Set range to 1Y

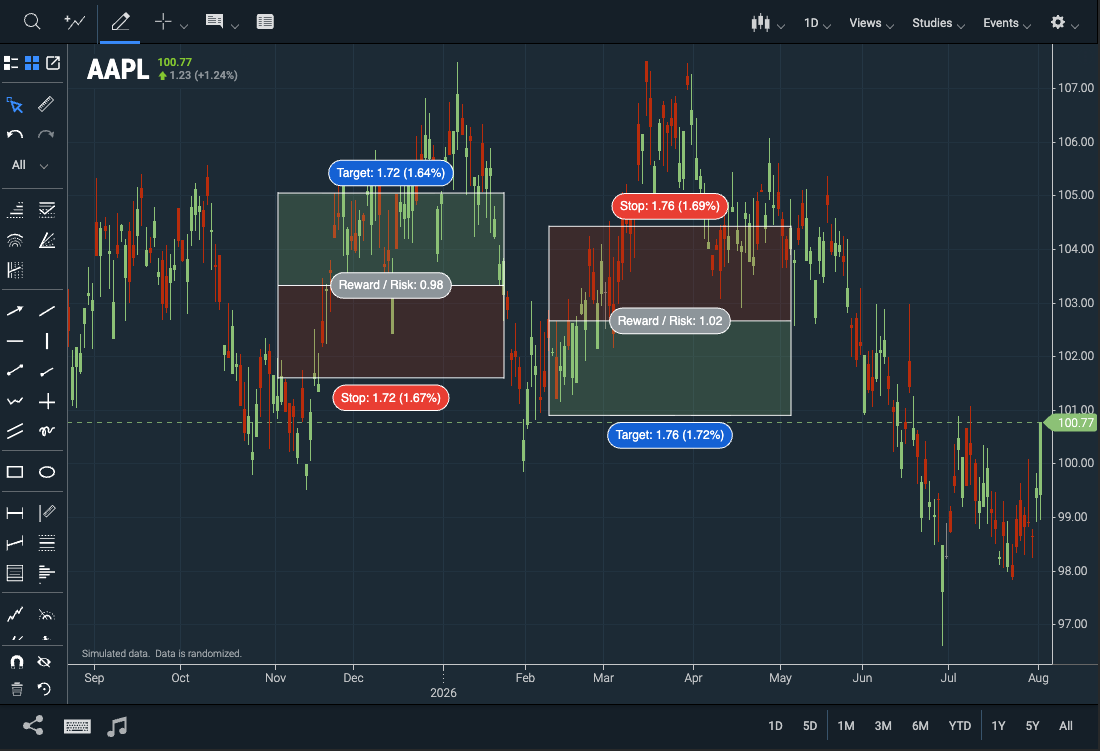998,726
